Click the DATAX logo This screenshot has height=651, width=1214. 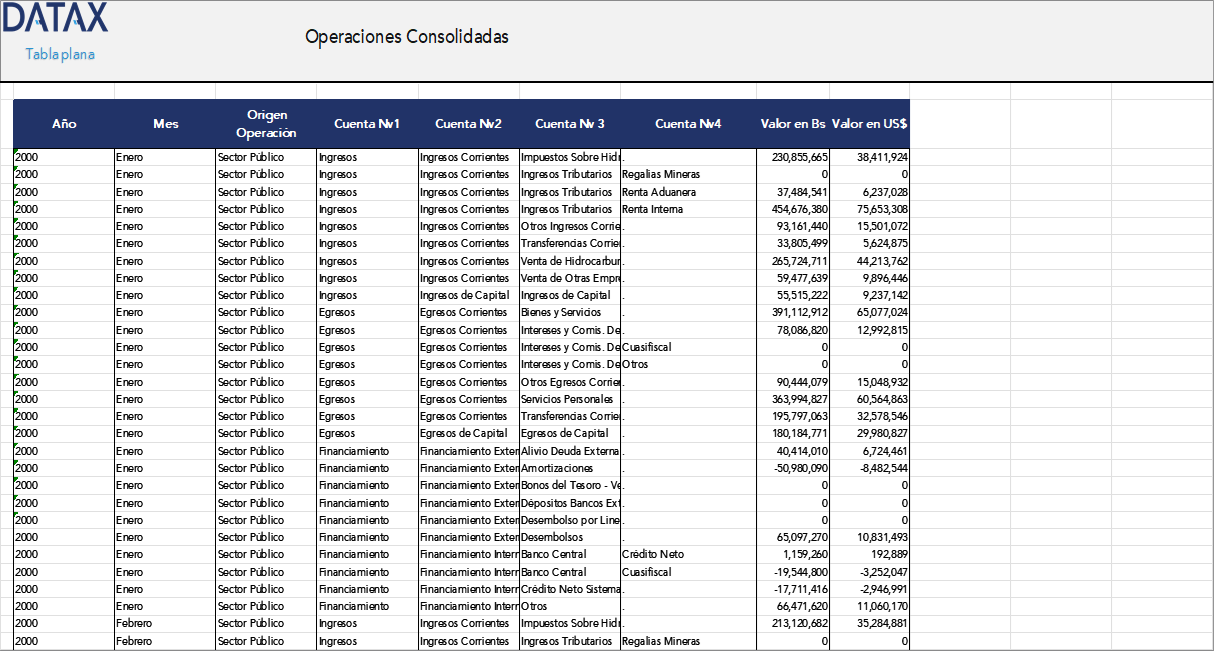click(56, 18)
